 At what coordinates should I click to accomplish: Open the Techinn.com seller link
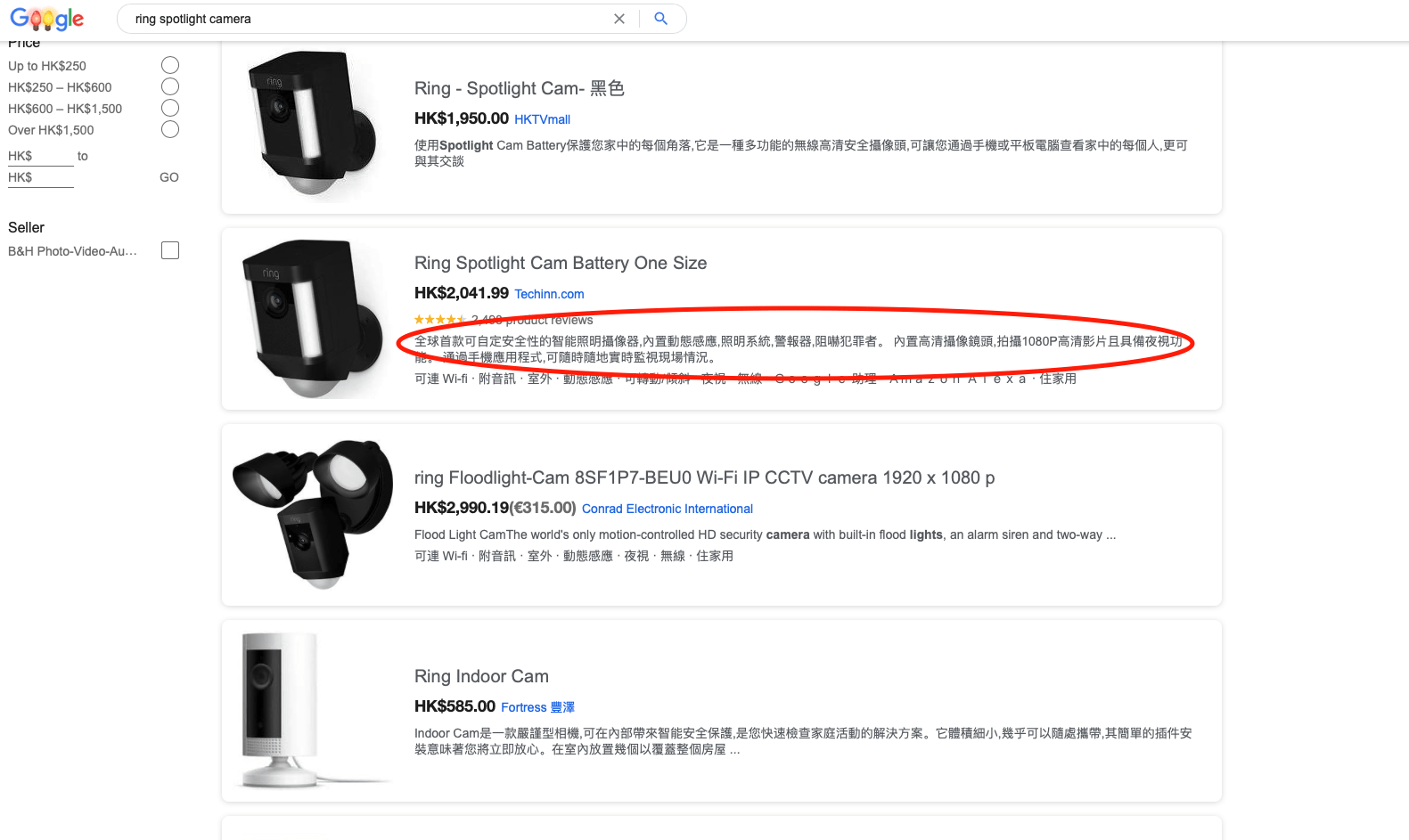pyautogui.click(x=549, y=294)
